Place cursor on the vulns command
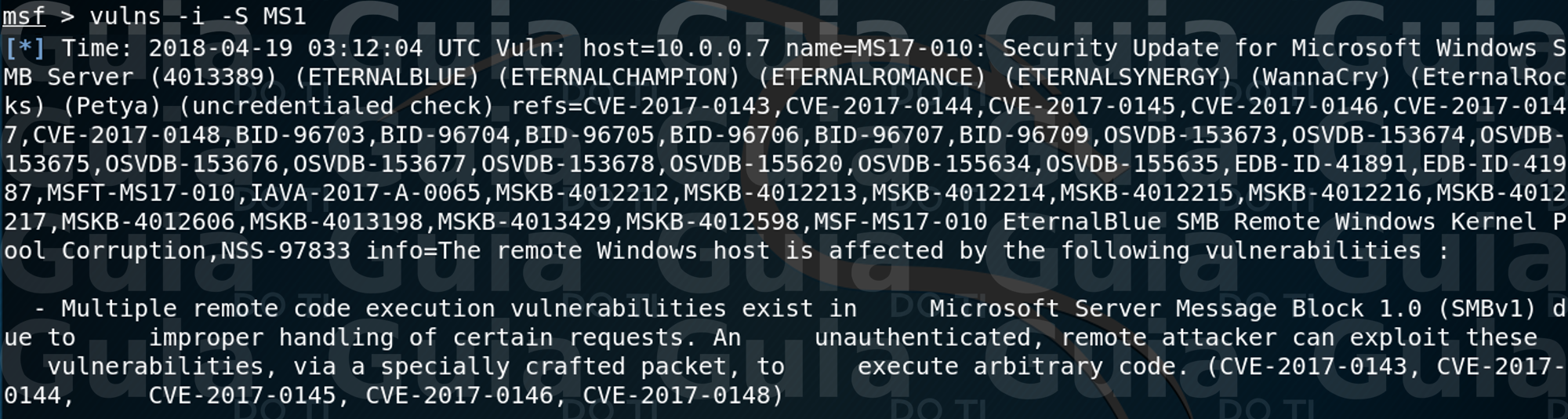The image size is (1568, 419). 125,16
